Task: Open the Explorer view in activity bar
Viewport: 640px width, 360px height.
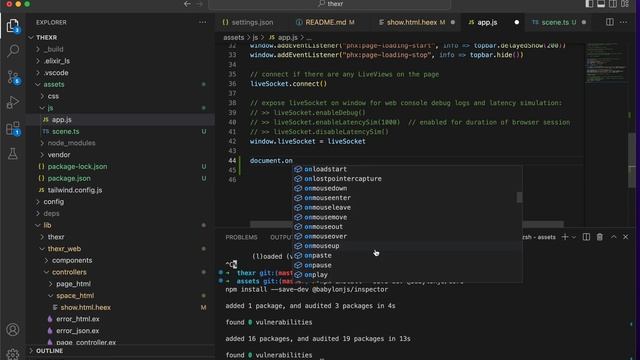Action: 13,26
